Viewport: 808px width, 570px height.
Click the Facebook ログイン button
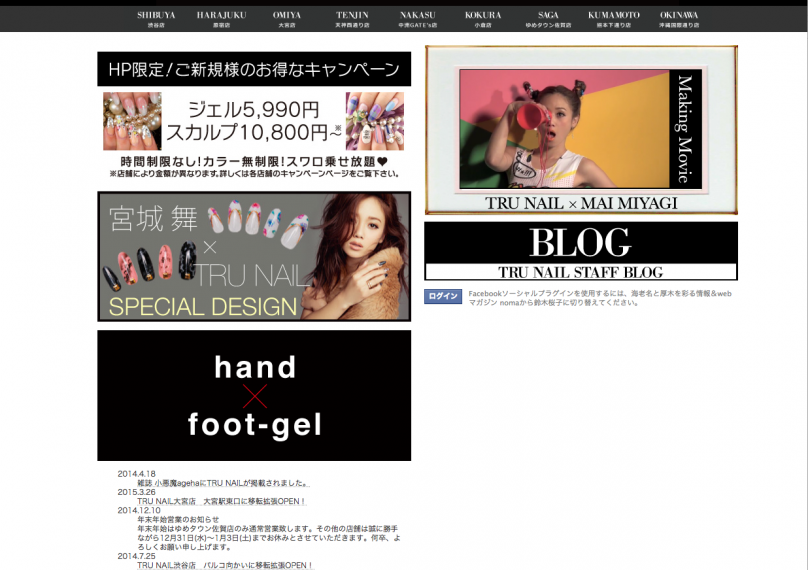[x=443, y=296]
